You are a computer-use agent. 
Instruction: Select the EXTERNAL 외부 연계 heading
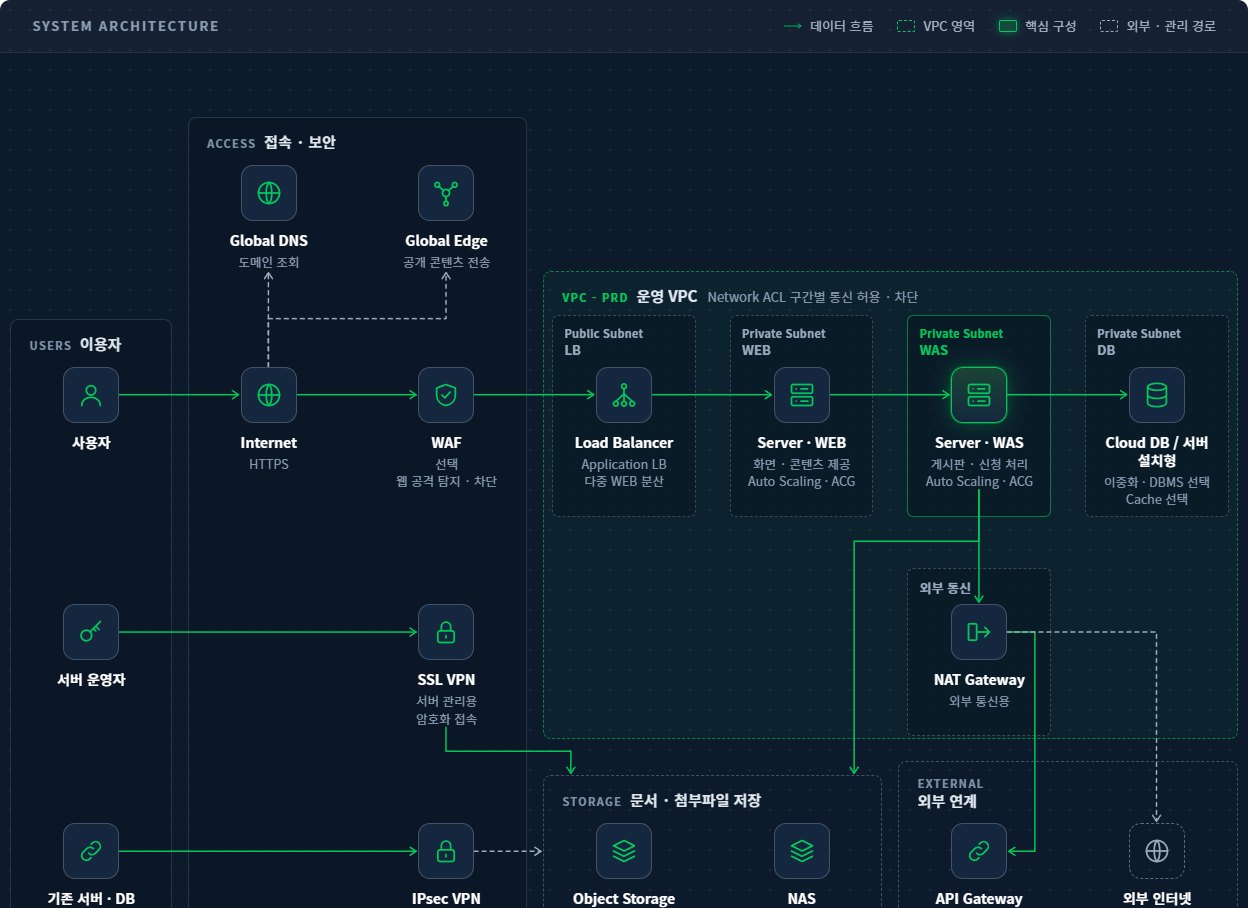tap(950, 792)
